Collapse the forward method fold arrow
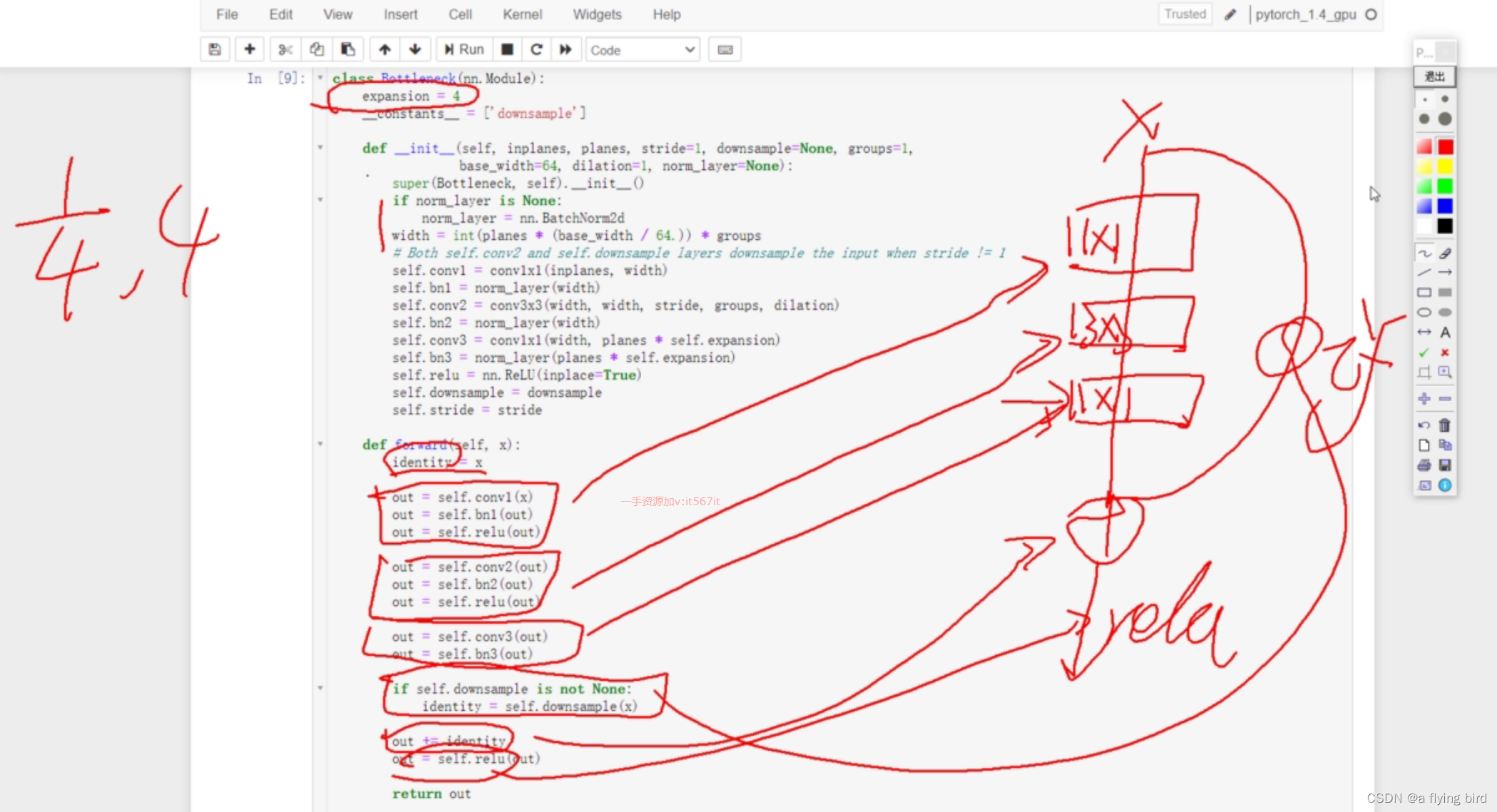This screenshot has height=812, width=1497. click(321, 444)
